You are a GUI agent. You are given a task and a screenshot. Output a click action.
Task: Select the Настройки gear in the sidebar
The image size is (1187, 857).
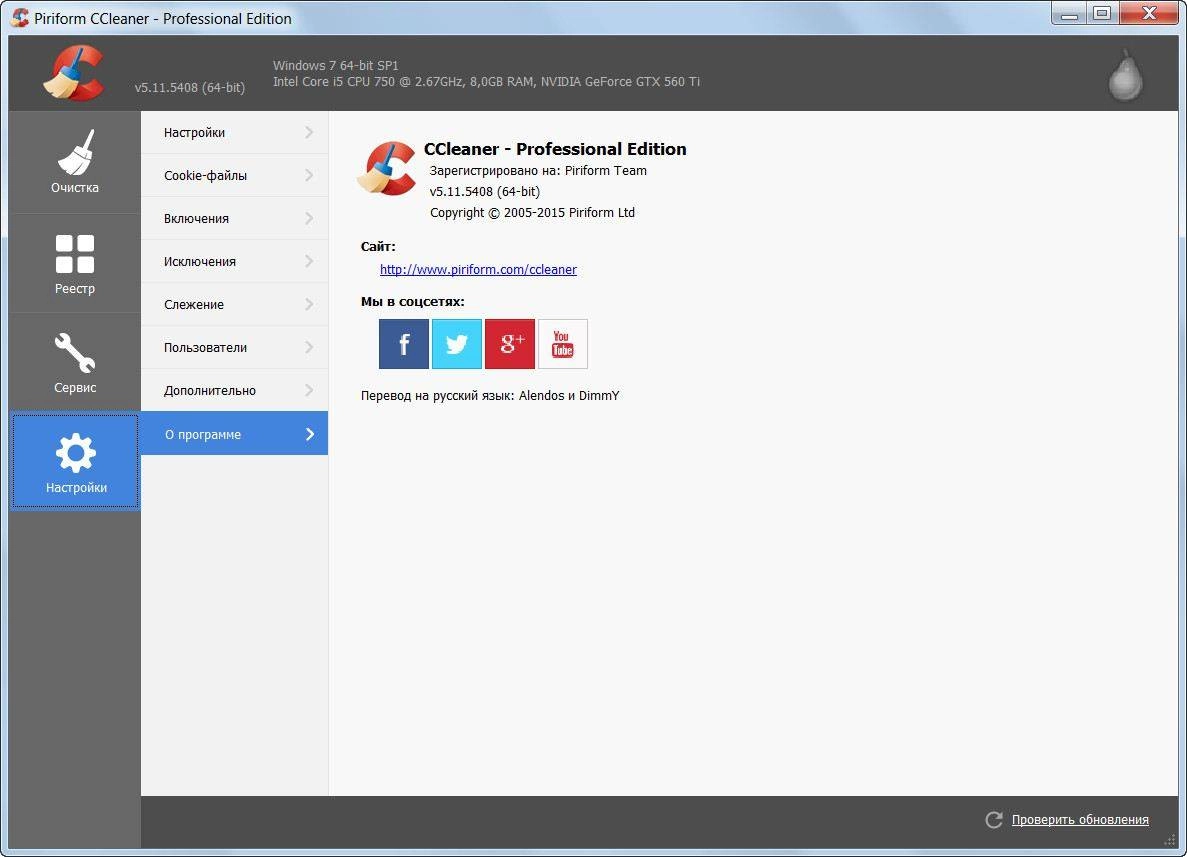[x=75, y=461]
